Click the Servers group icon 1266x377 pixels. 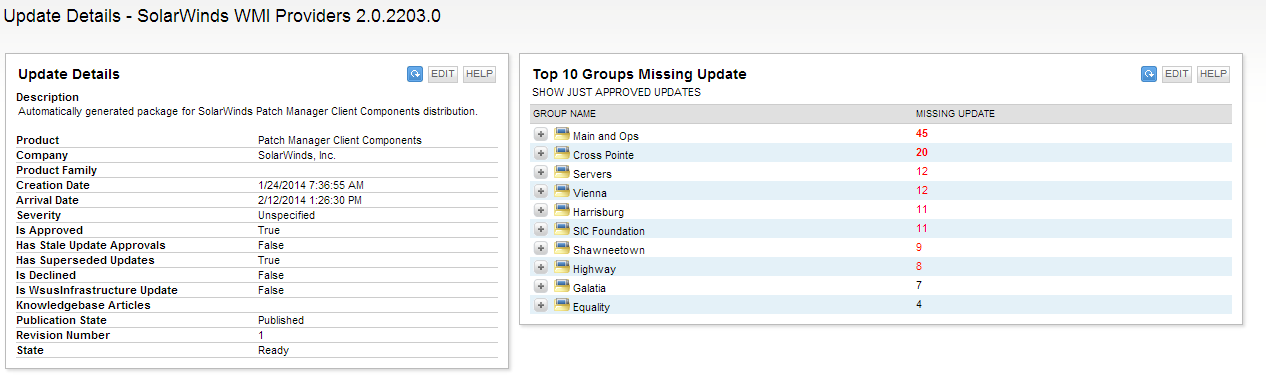[x=561, y=173]
